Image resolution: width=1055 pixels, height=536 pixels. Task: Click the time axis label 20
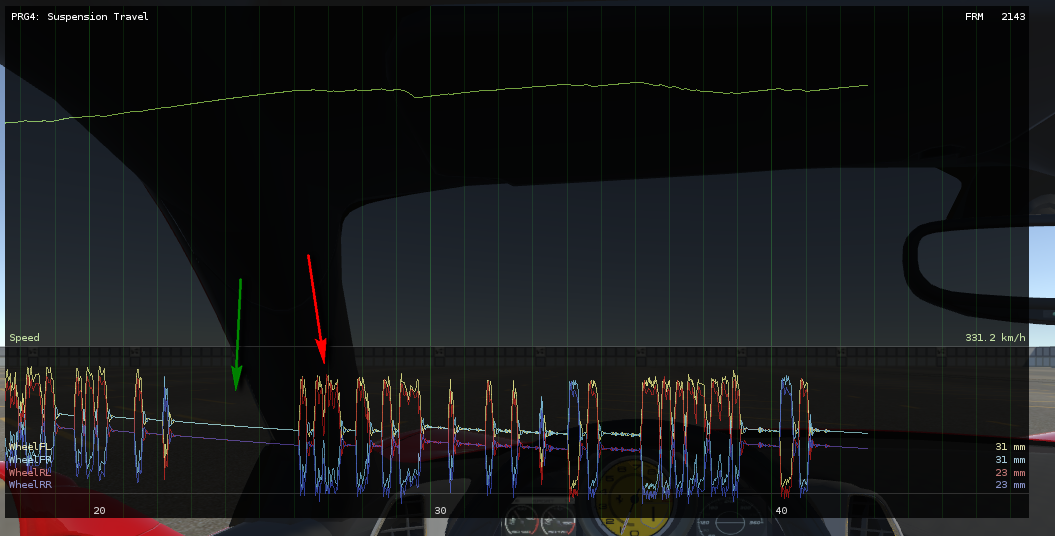pos(100,510)
